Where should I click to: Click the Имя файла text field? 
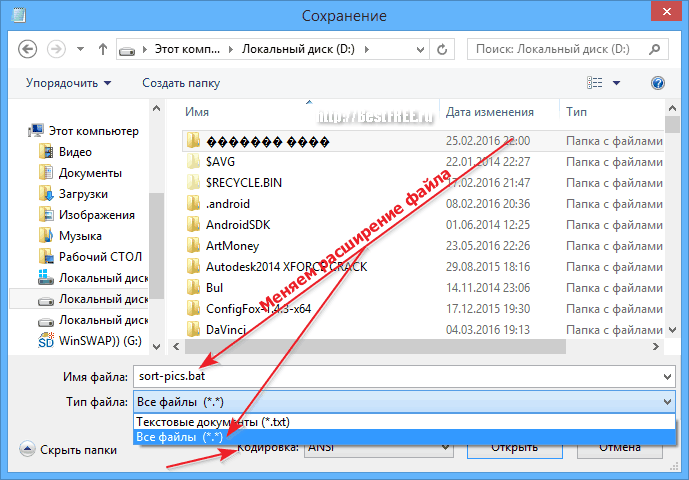(x=400, y=376)
